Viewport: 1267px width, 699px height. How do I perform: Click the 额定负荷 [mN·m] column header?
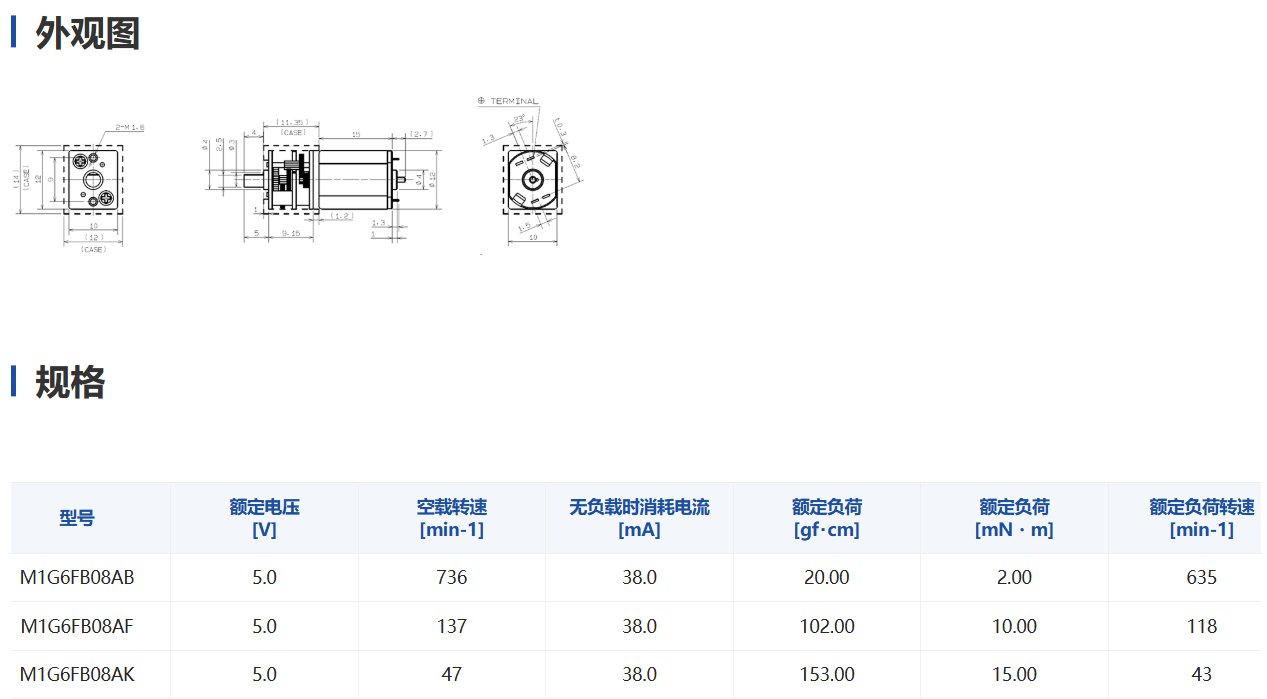coord(1014,518)
